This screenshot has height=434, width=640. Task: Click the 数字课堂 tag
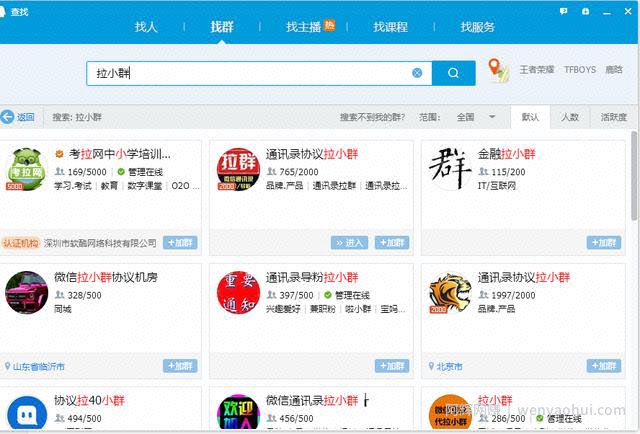click(145, 186)
